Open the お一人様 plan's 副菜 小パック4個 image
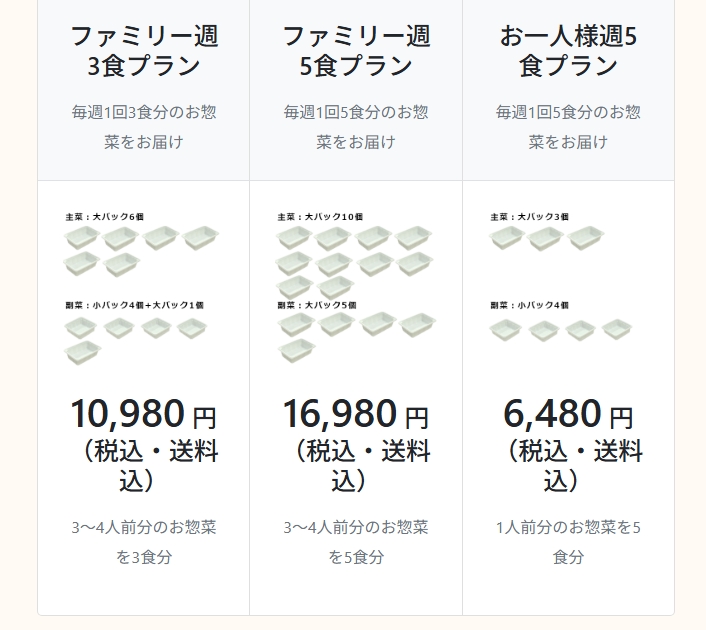Image resolution: width=706 pixels, height=630 pixels. coord(562,329)
